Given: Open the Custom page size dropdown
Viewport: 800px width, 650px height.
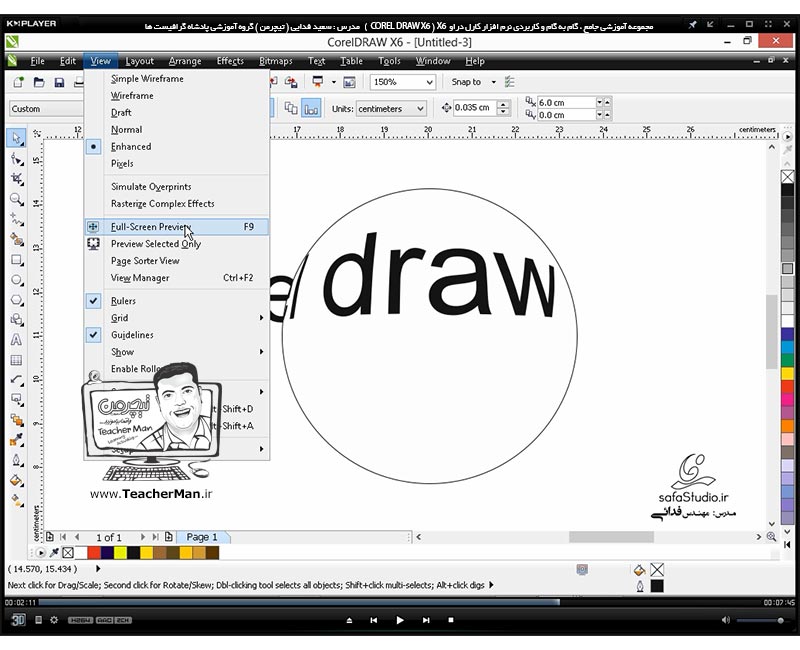Looking at the screenshot, I should (46, 109).
